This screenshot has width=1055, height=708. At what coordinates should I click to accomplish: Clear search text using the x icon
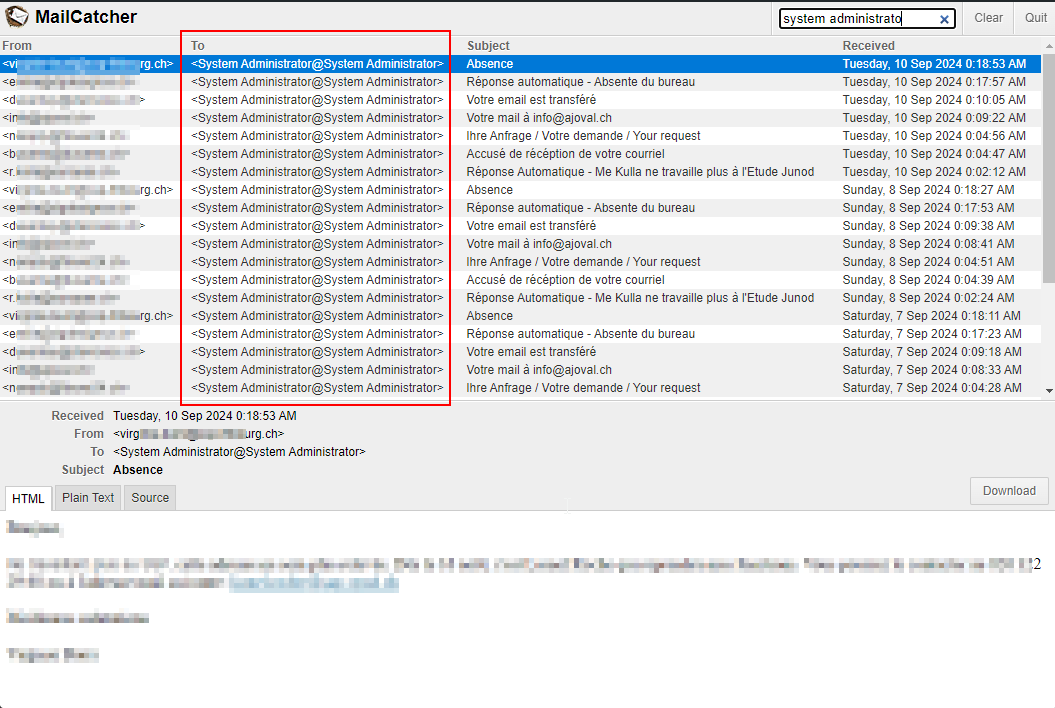[944, 19]
